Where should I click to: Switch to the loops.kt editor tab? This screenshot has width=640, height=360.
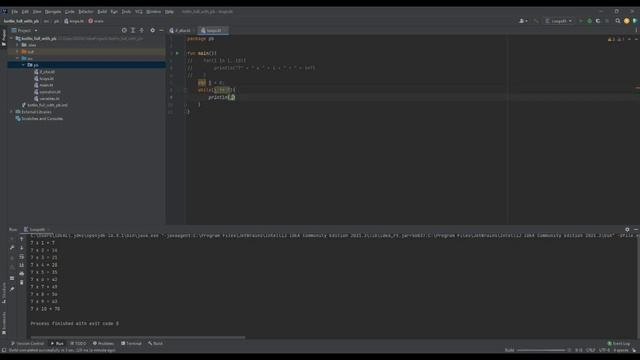pyautogui.click(x=212, y=31)
